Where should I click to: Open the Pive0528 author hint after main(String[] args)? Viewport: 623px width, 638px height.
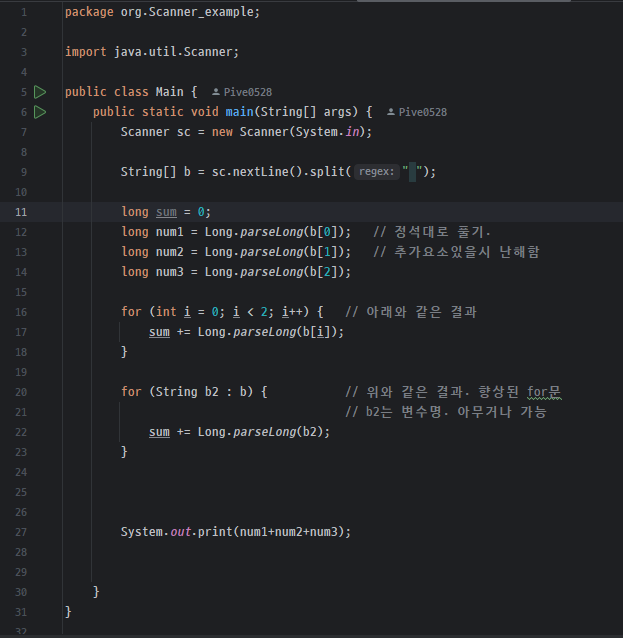pos(417,112)
